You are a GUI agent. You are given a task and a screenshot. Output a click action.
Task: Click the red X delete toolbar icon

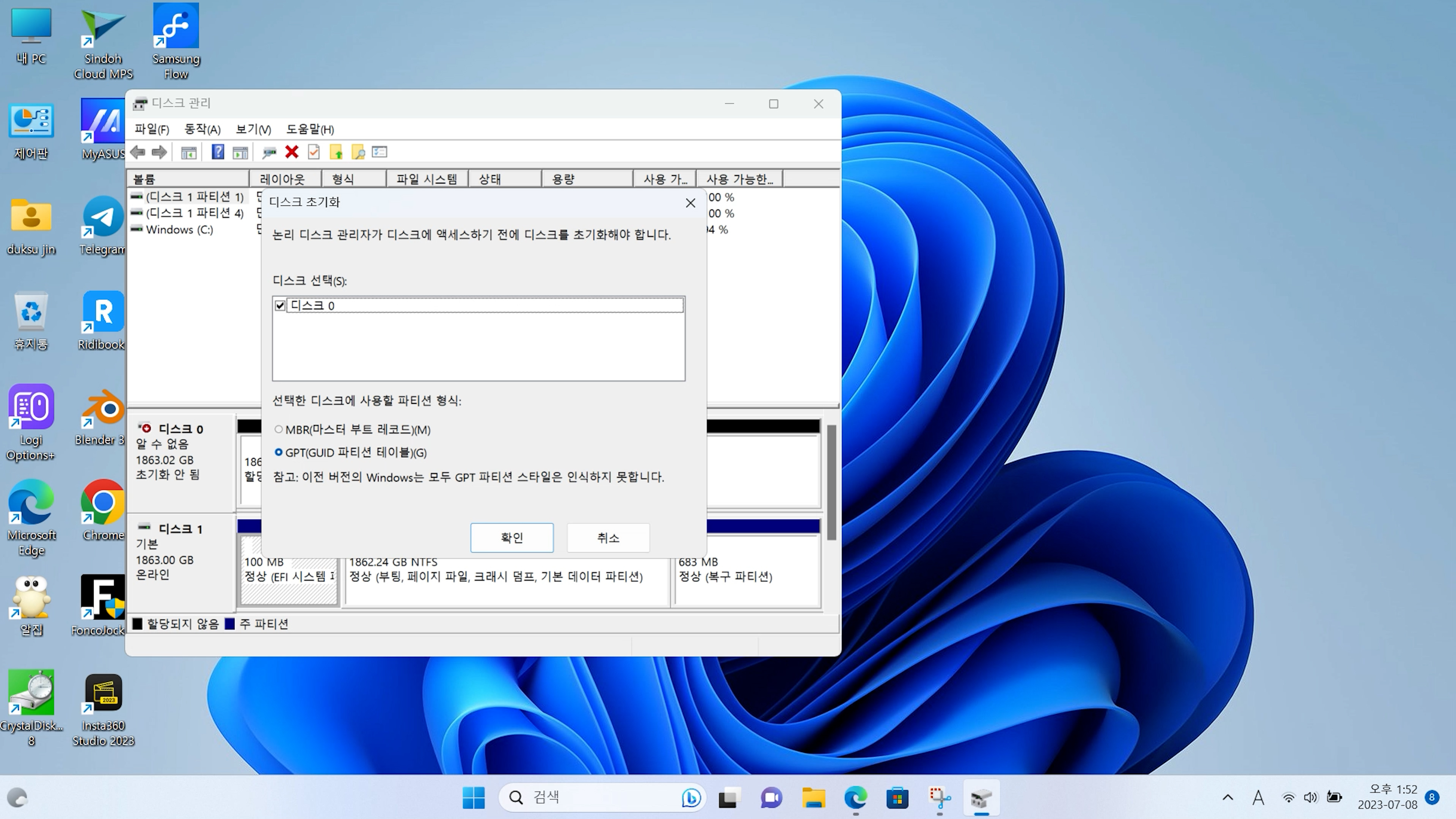292,152
